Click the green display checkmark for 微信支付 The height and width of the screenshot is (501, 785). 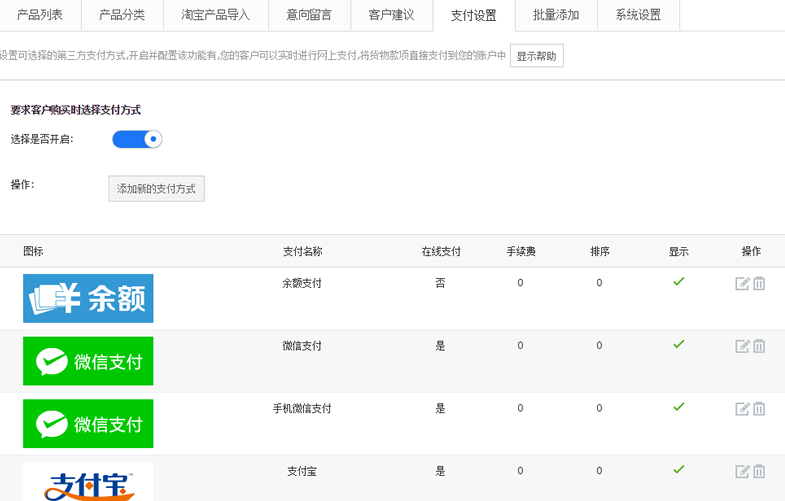pos(679,344)
